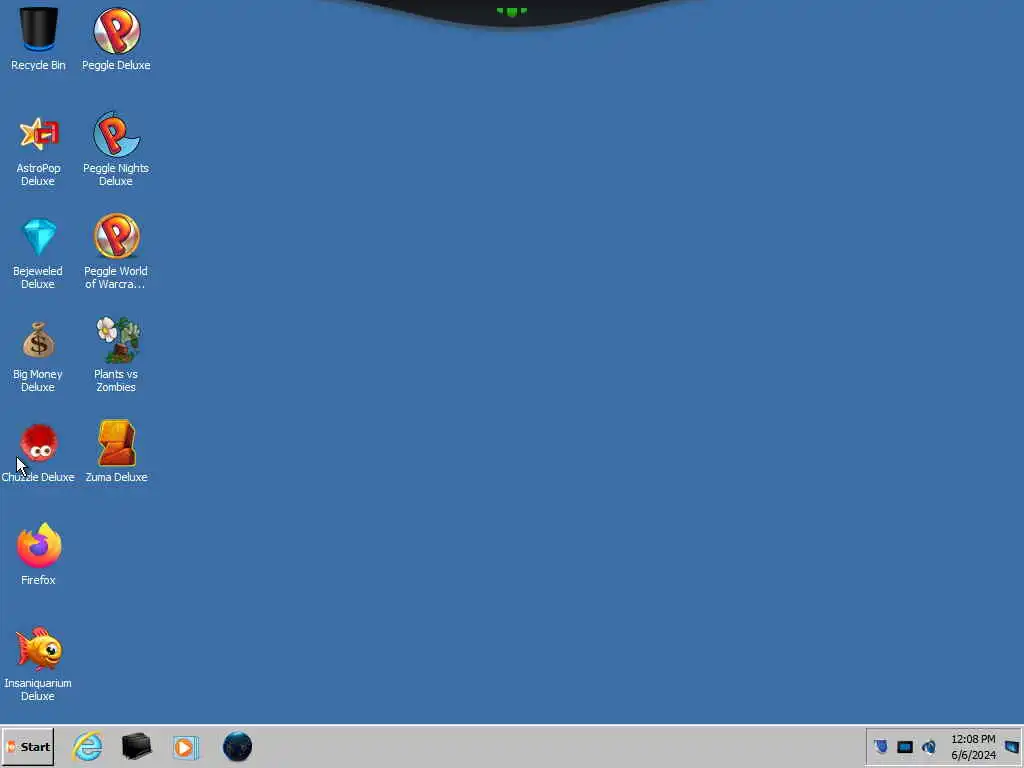Select the Big Money Deluxe money bag icon

[39, 340]
